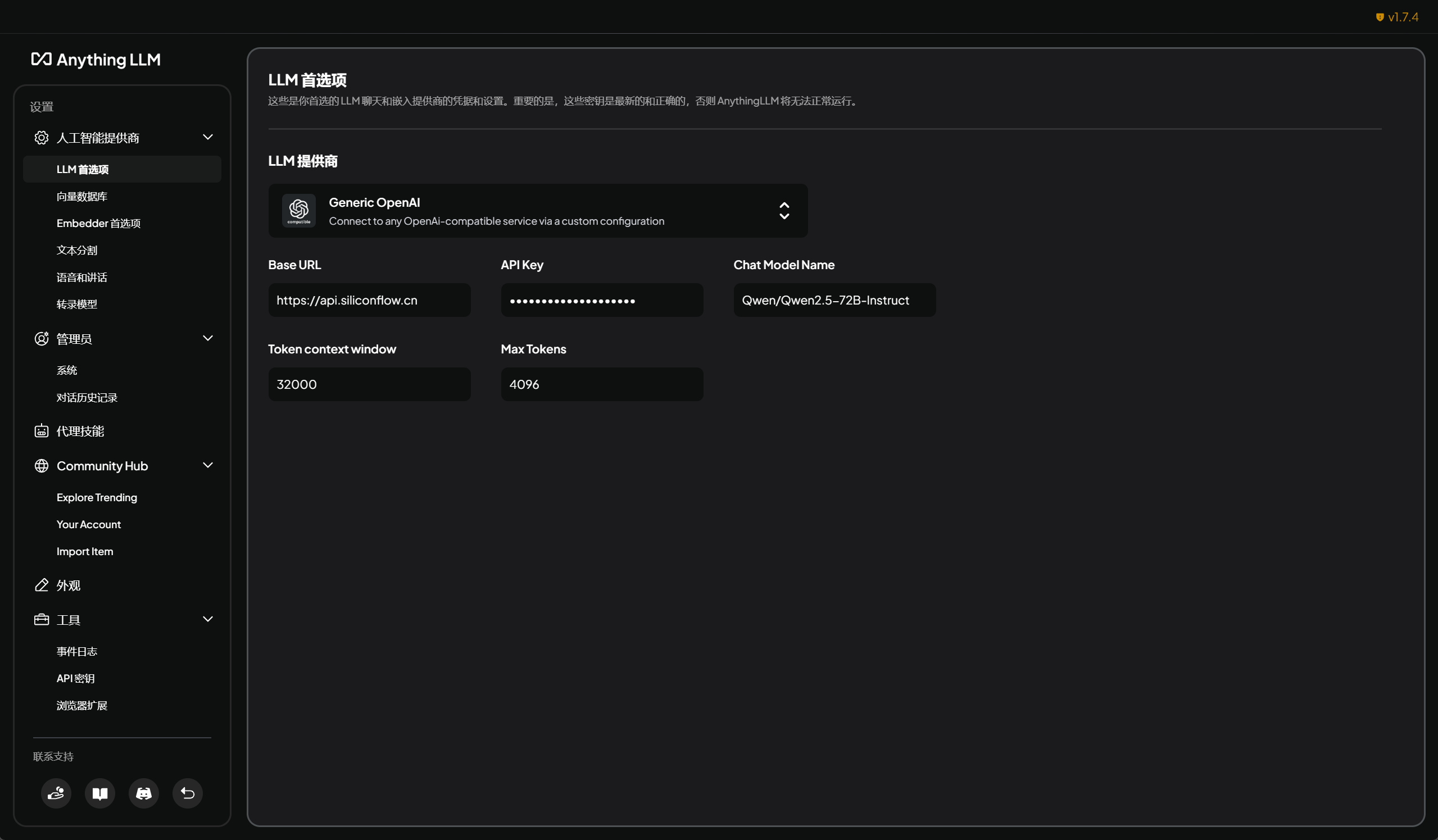Open Explore Trending link
Image resolution: width=1438 pixels, height=840 pixels.
tap(97, 498)
